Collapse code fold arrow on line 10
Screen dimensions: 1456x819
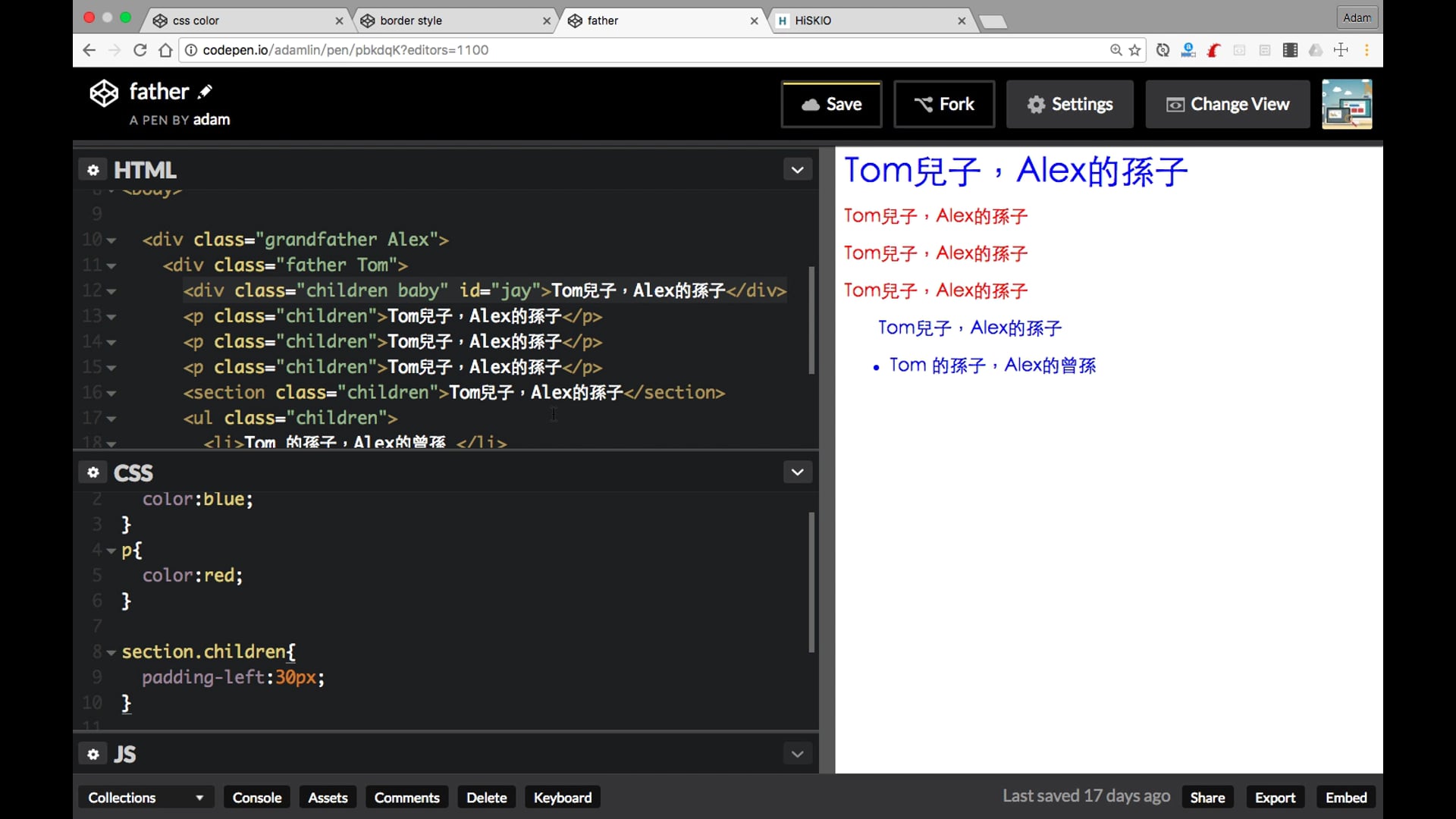point(111,240)
